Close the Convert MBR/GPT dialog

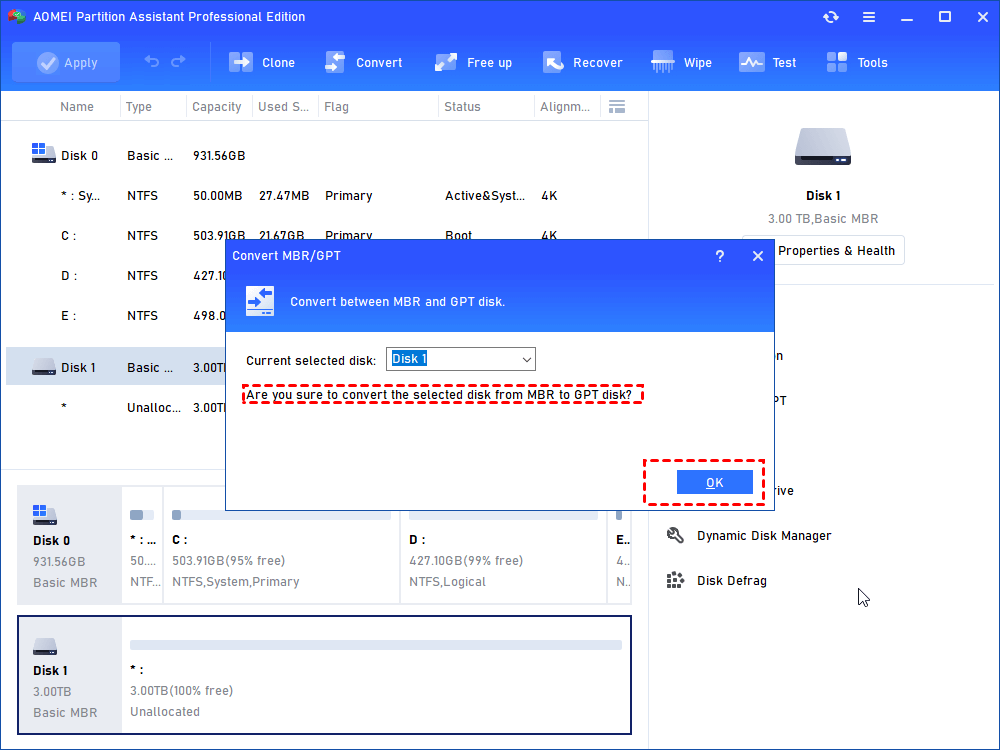pos(758,256)
